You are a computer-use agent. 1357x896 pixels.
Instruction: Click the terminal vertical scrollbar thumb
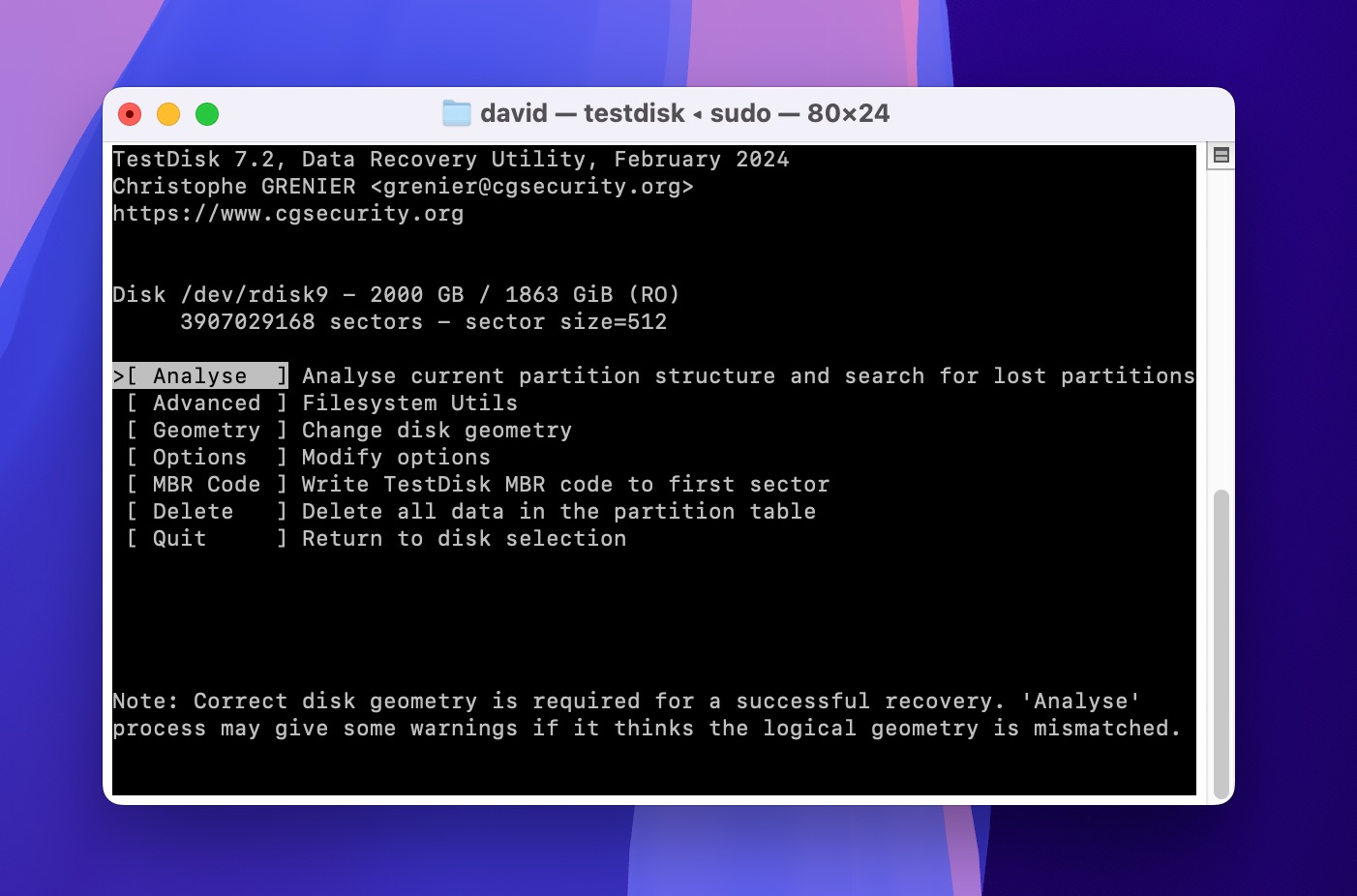tap(1221, 644)
